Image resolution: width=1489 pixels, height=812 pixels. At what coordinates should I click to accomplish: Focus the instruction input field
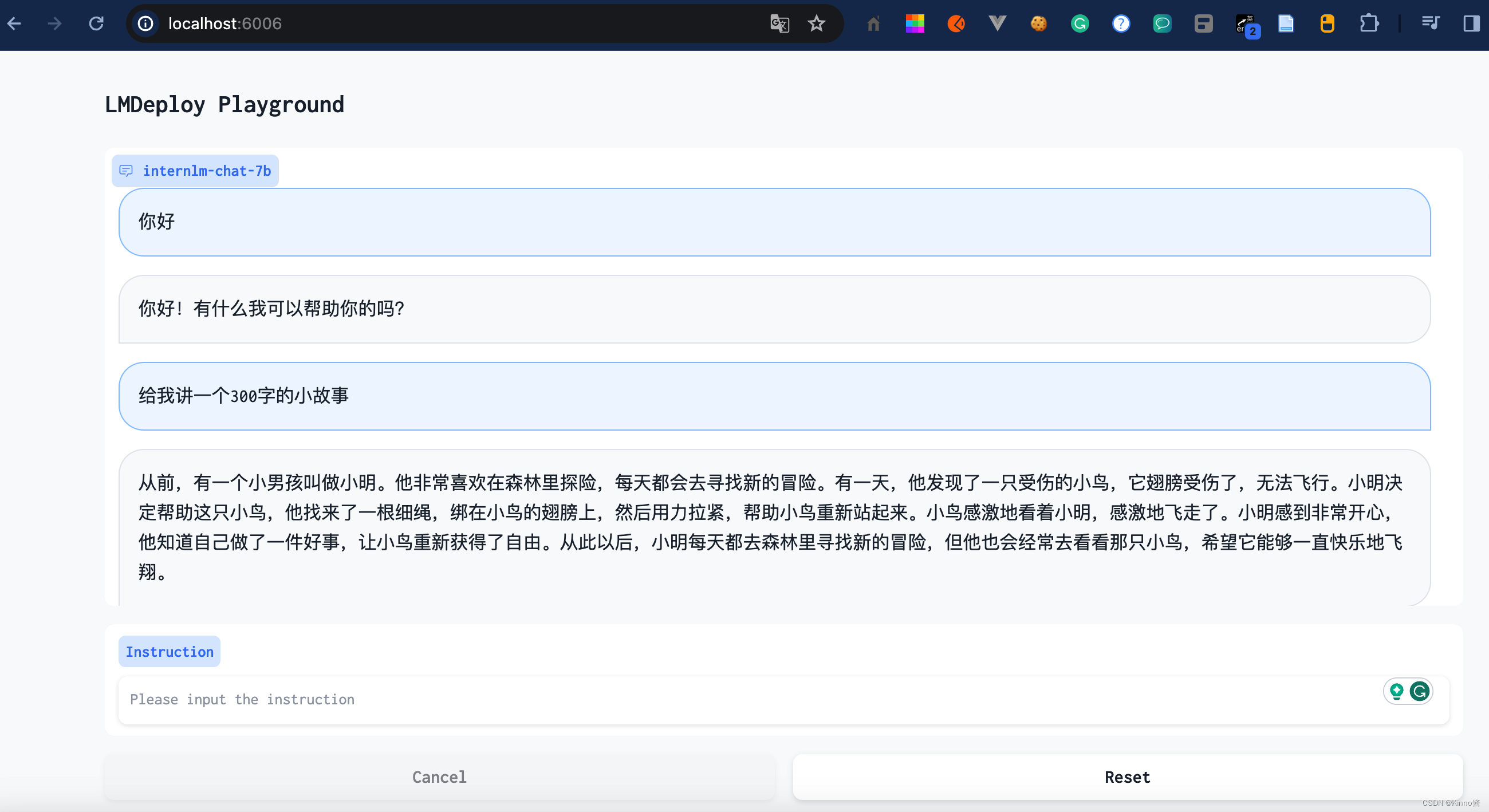783,700
